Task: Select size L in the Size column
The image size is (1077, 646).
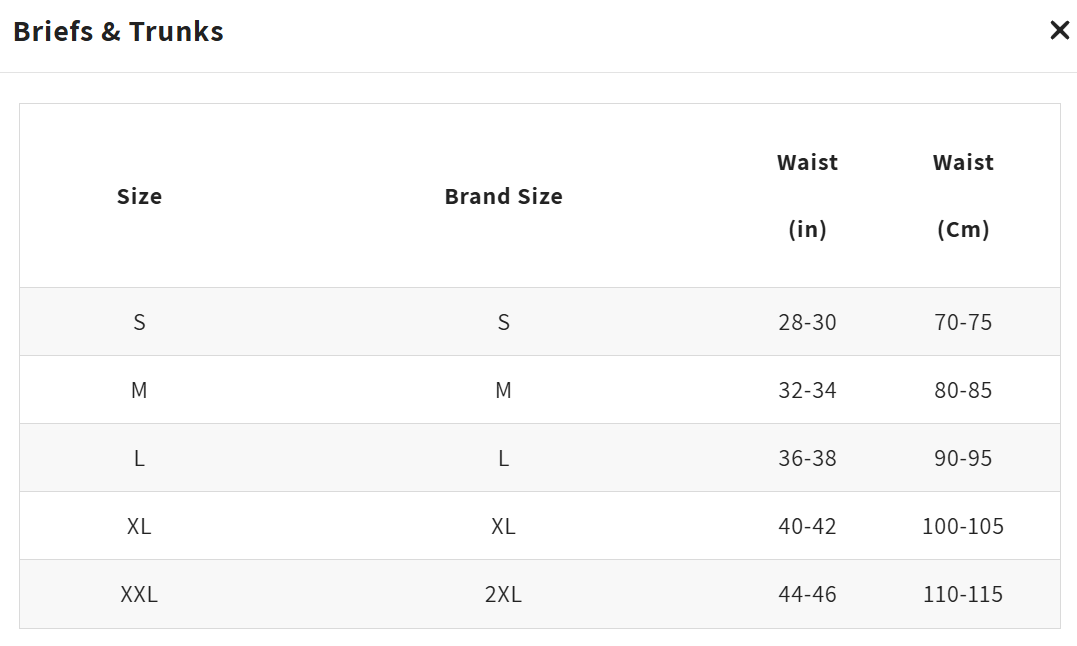Action: point(139,458)
